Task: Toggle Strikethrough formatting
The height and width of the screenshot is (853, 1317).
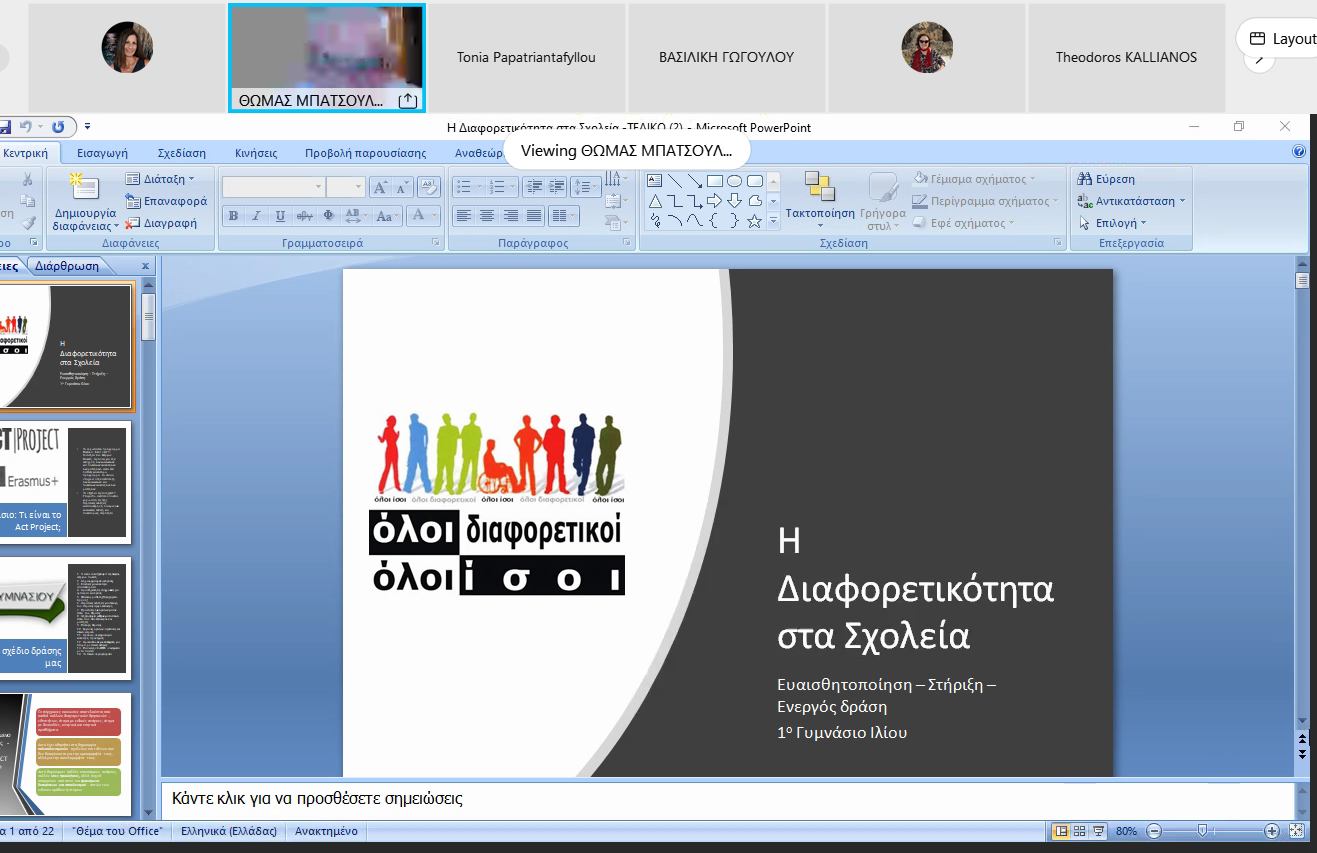Action: point(304,215)
